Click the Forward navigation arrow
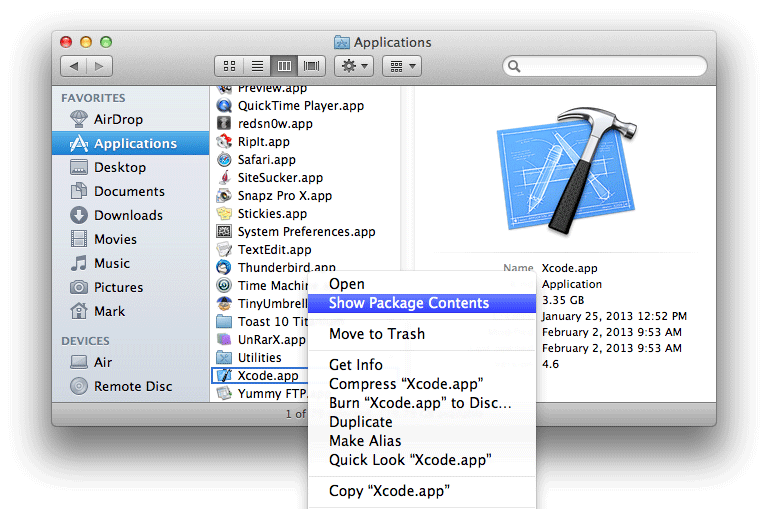770x509 pixels. pyautogui.click(x=100, y=66)
